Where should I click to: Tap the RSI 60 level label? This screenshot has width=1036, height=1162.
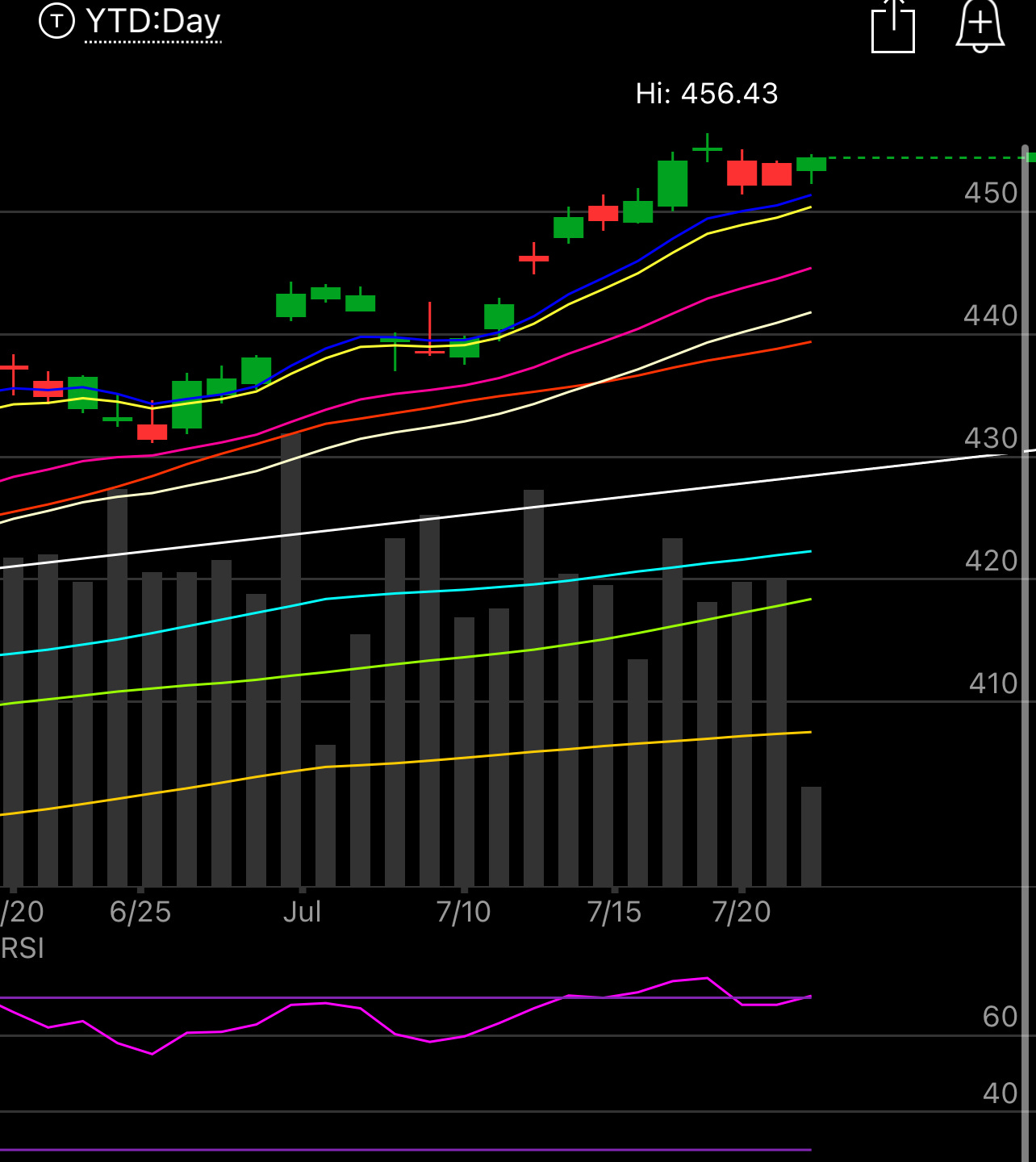(x=1000, y=1017)
